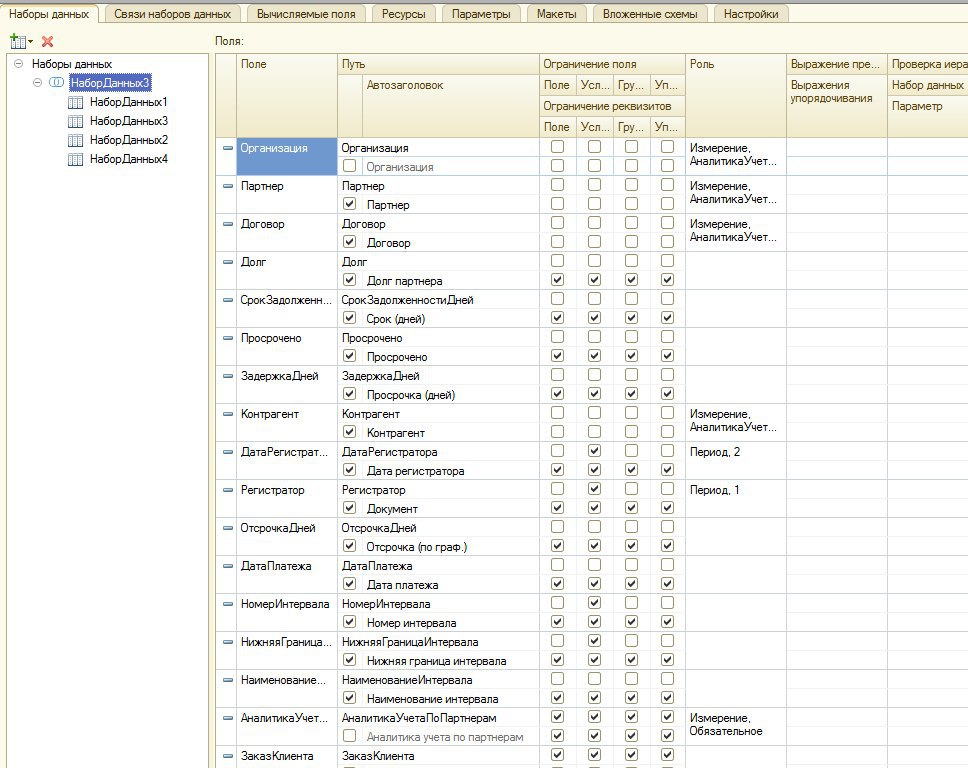Click the title text Нижняя граница интервала

(x=436, y=661)
